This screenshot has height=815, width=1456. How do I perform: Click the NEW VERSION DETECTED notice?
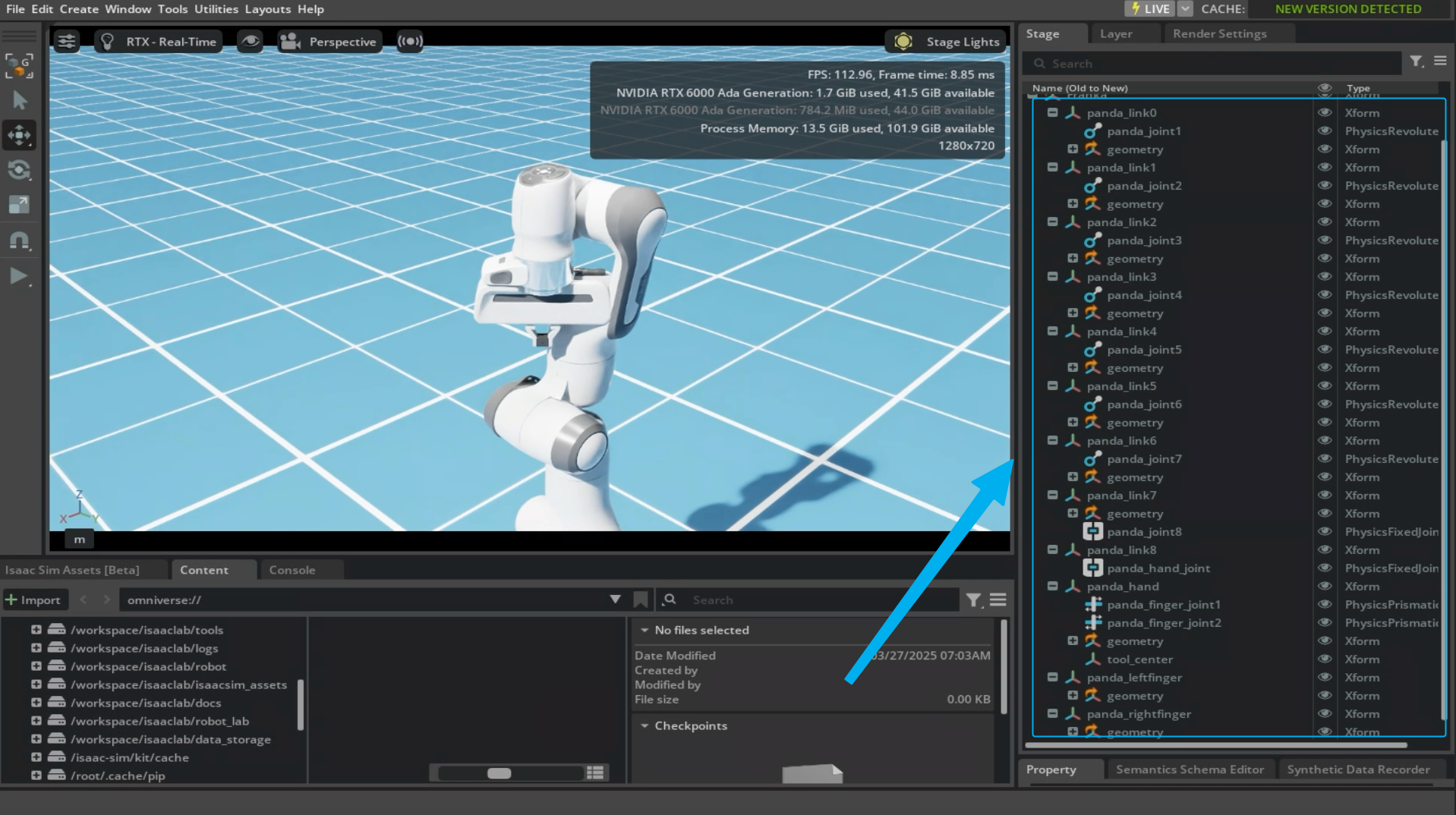coord(1348,9)
